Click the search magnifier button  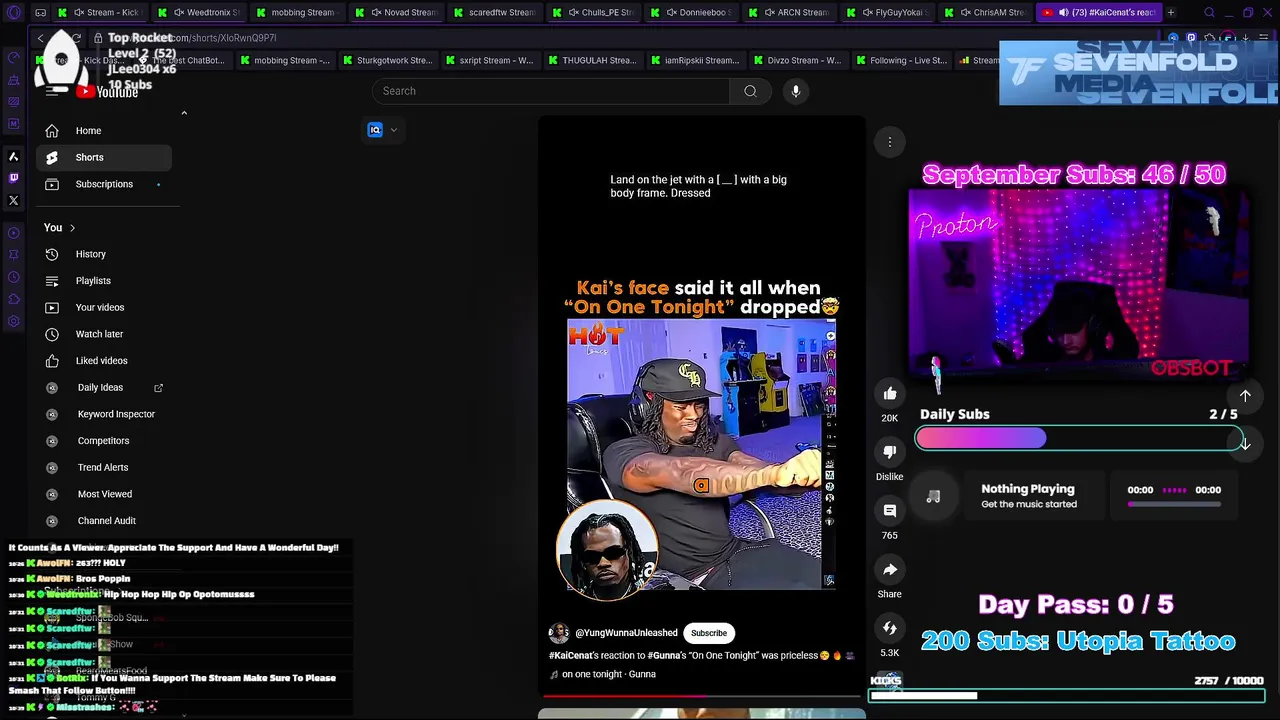pos(750,91)
